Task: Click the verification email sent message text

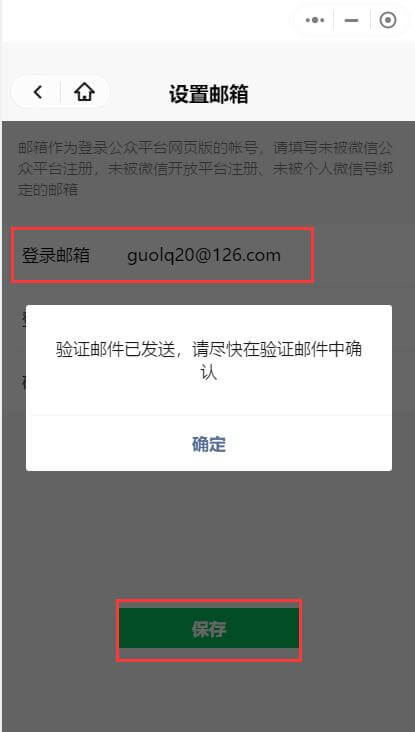Action: (209, 361)
